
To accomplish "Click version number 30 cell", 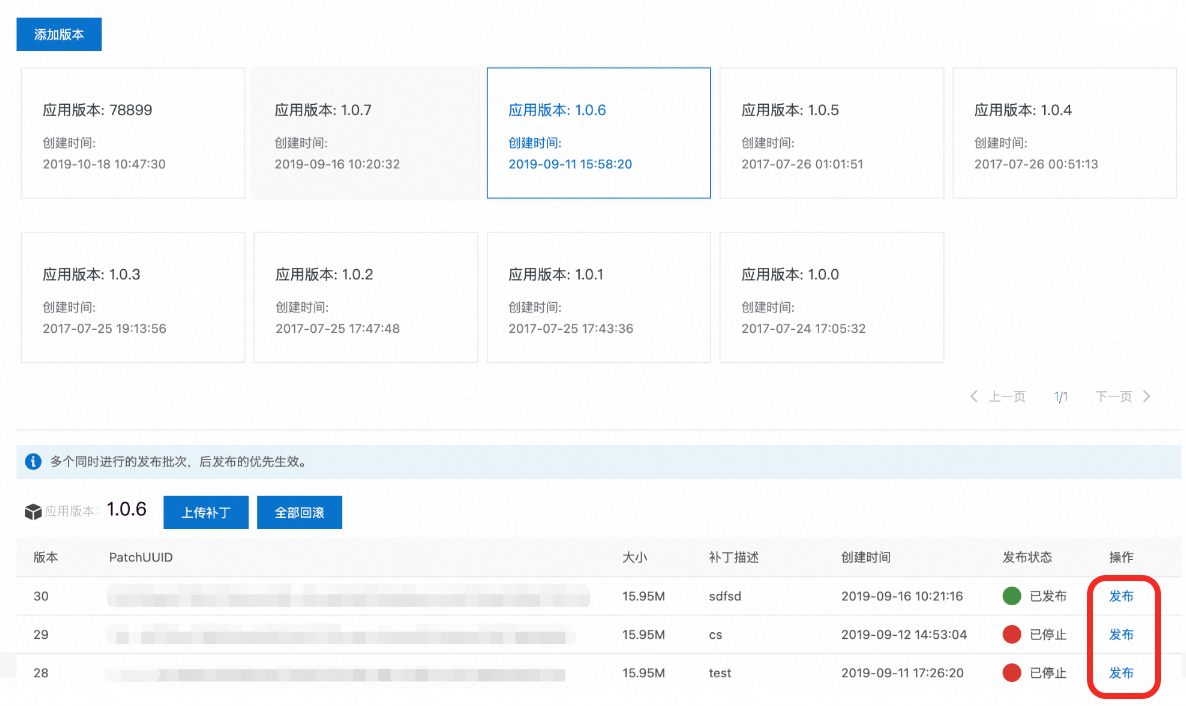I will pos(41,596).
